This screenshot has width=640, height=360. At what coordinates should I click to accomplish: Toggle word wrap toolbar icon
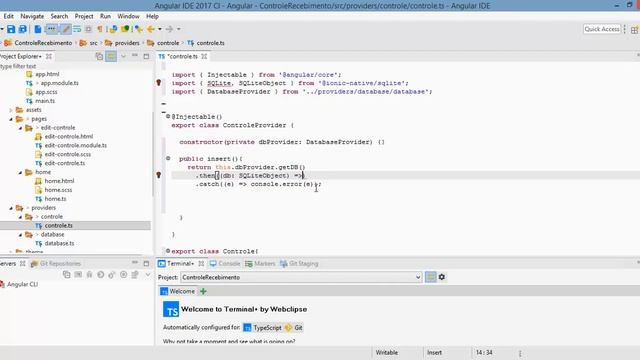[77, 29]
